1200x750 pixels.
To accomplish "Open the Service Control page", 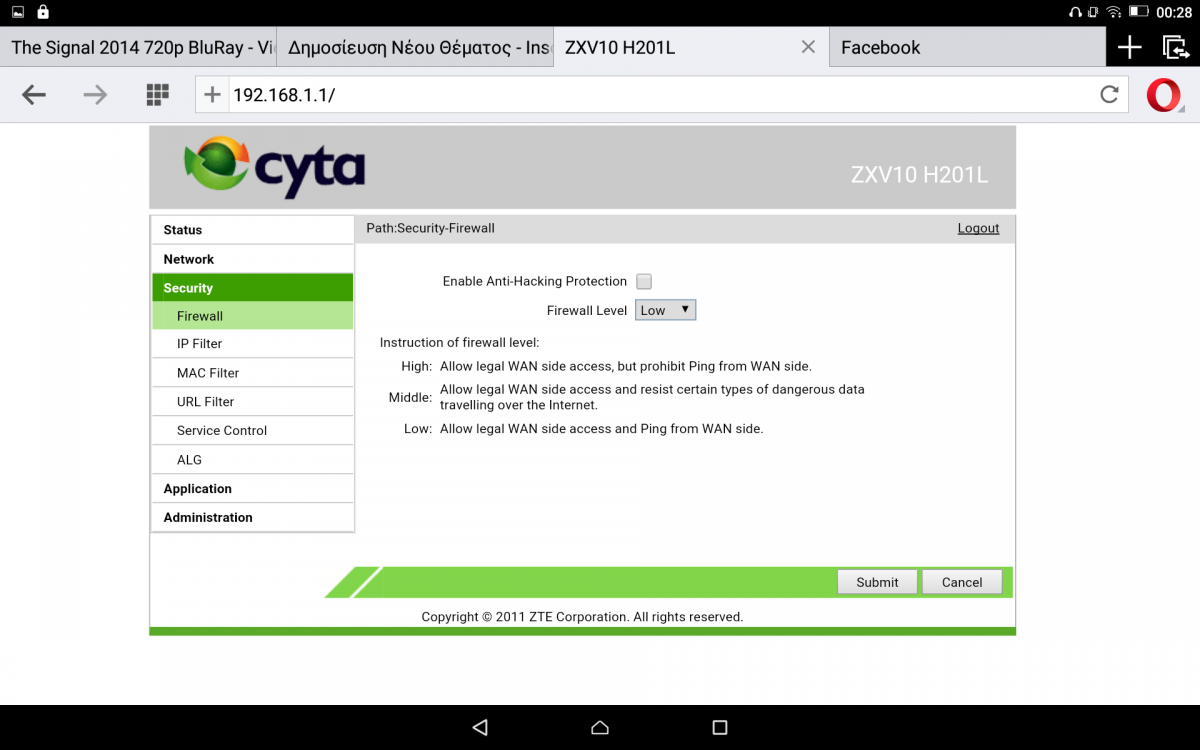I will [x=252, y=431].
